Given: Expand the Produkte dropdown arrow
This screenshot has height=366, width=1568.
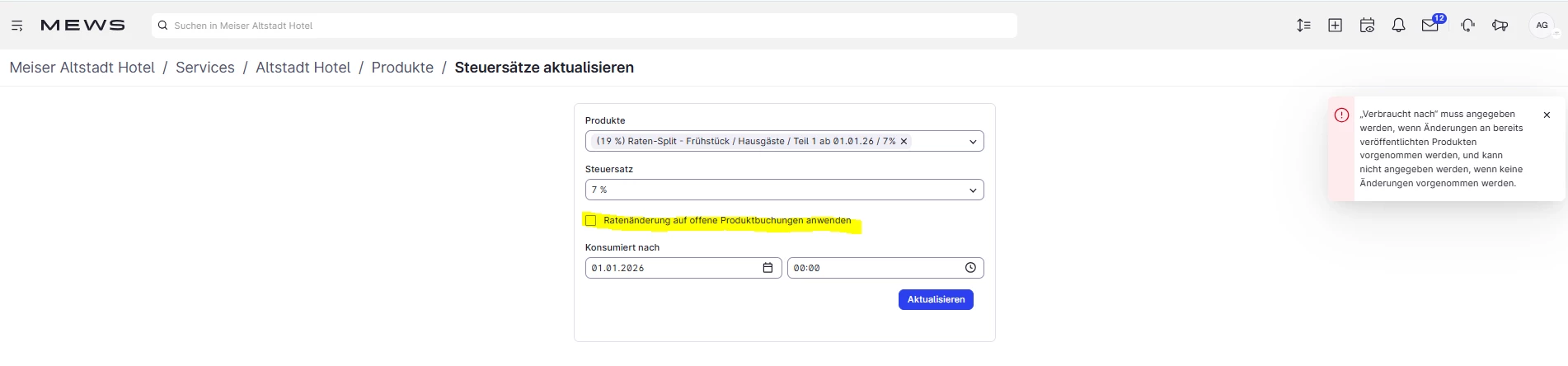Looking at the screenshot, I should tap(973, 142).
